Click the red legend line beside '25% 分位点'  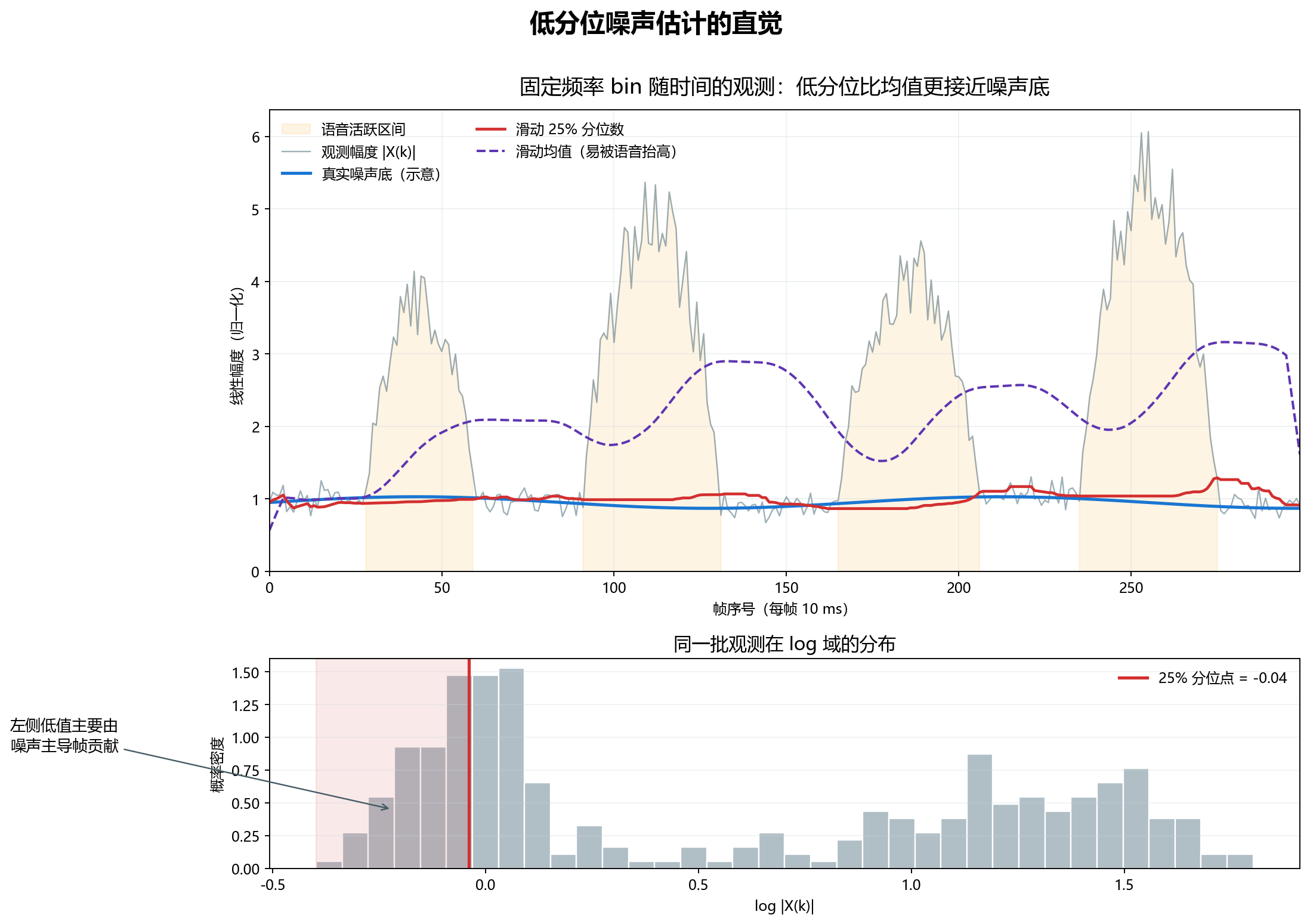(x=1133, y=678)
